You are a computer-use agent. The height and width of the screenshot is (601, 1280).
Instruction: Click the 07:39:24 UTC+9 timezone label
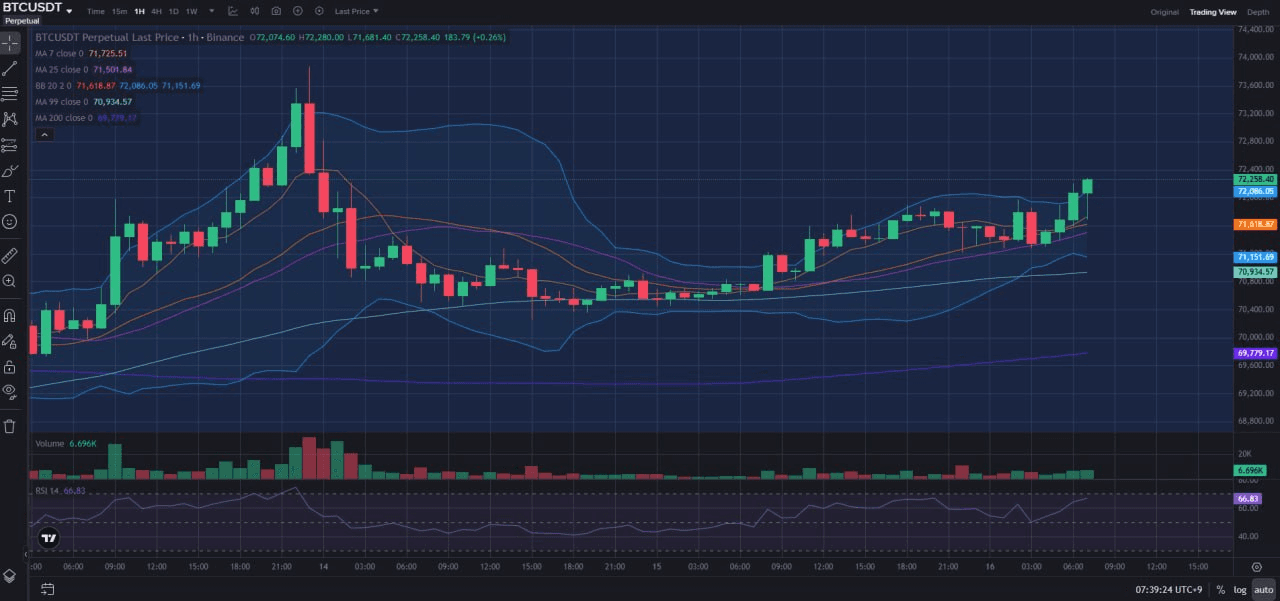(x=1168, y=590)
